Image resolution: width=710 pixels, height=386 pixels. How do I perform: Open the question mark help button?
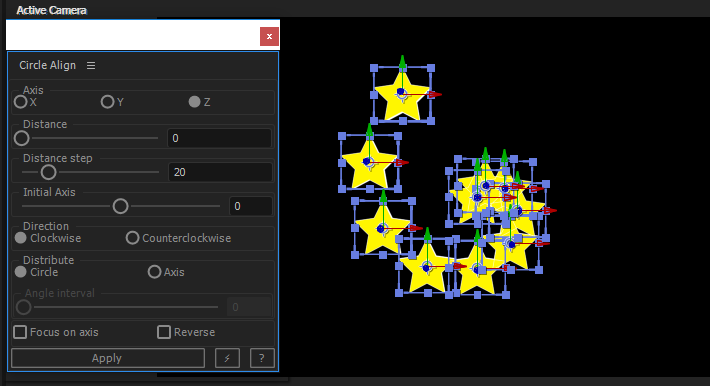(262, 358)
